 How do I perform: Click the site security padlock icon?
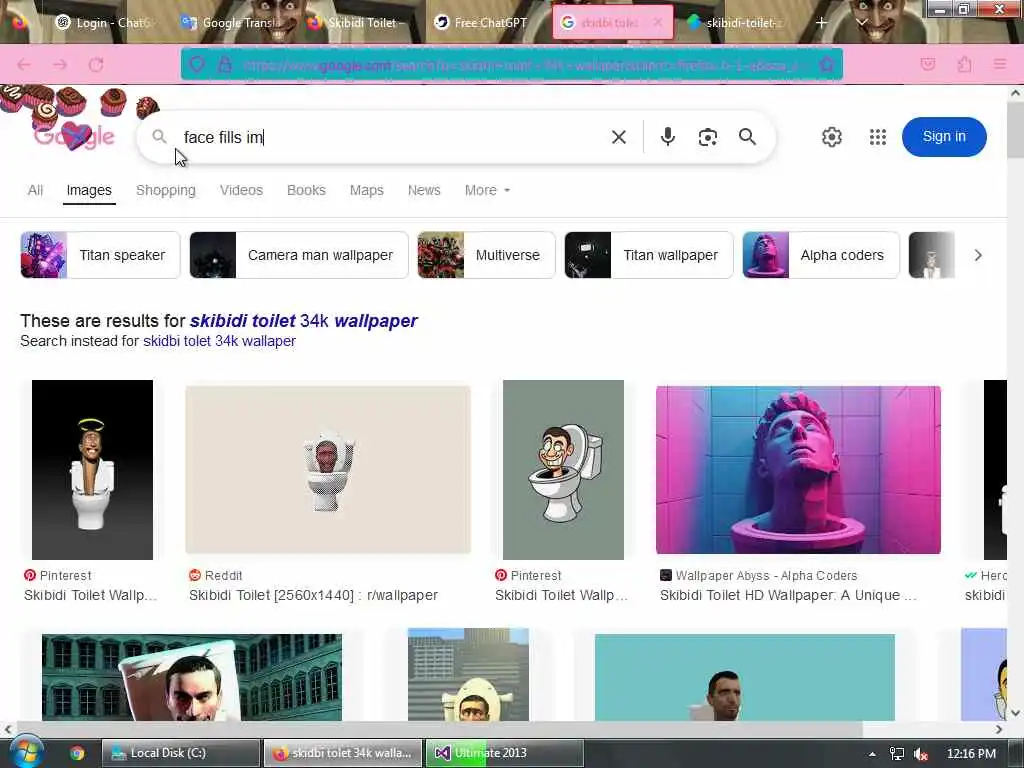(225, 64)
